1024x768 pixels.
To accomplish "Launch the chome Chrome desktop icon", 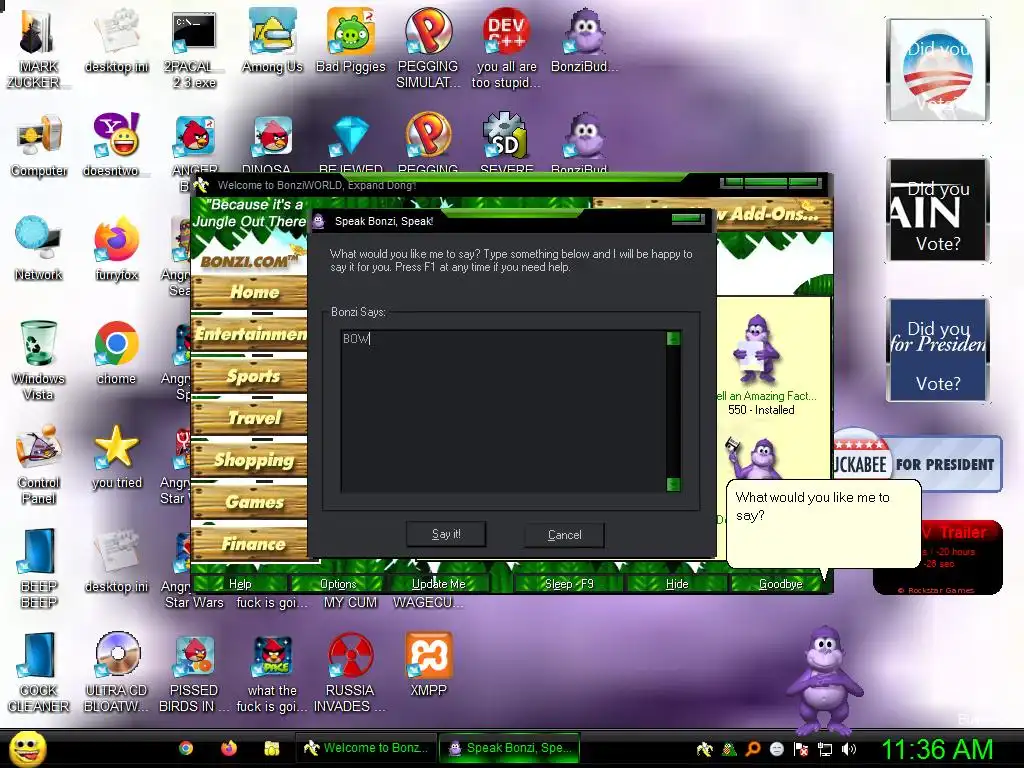I will tap(116, 353).
